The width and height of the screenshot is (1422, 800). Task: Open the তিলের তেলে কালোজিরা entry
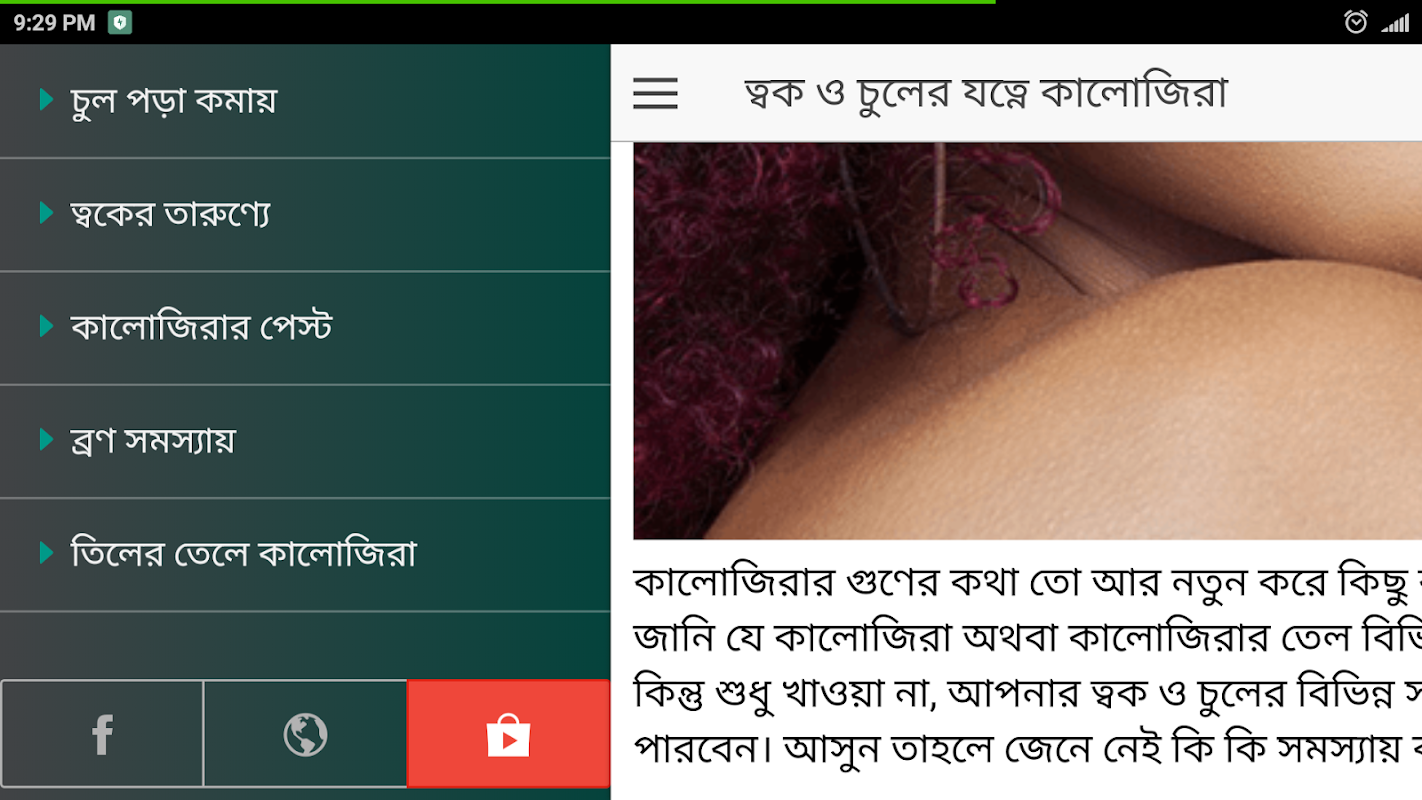305,553
